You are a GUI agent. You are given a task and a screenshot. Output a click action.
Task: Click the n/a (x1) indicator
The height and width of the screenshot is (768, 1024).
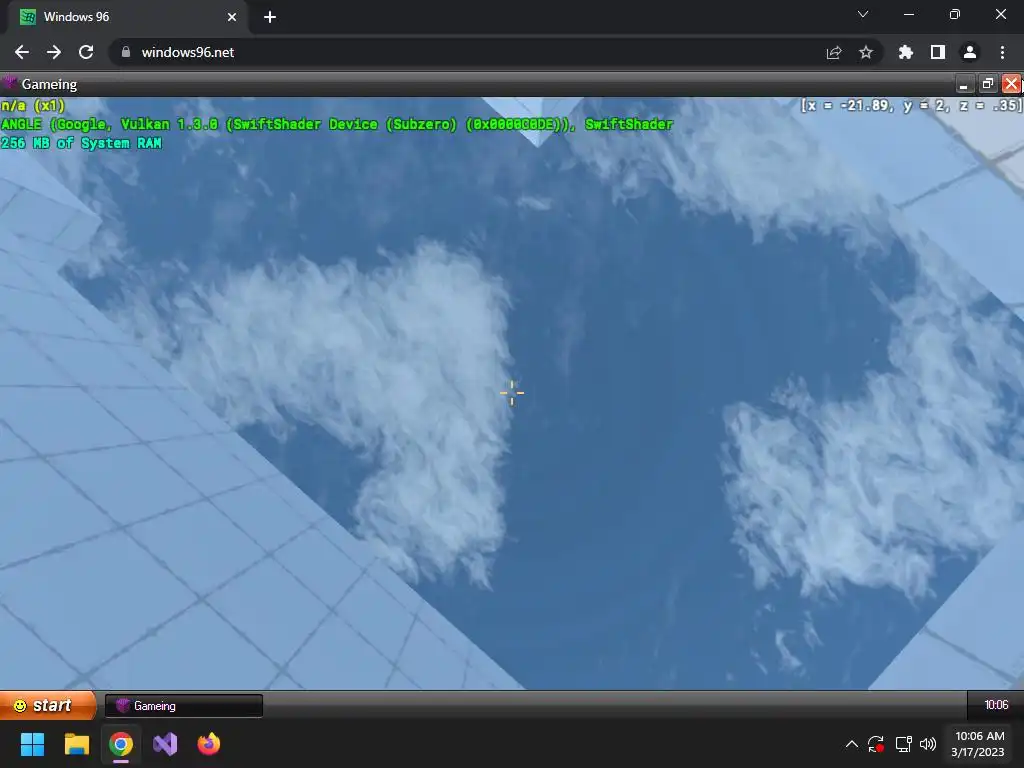(33, 105)
